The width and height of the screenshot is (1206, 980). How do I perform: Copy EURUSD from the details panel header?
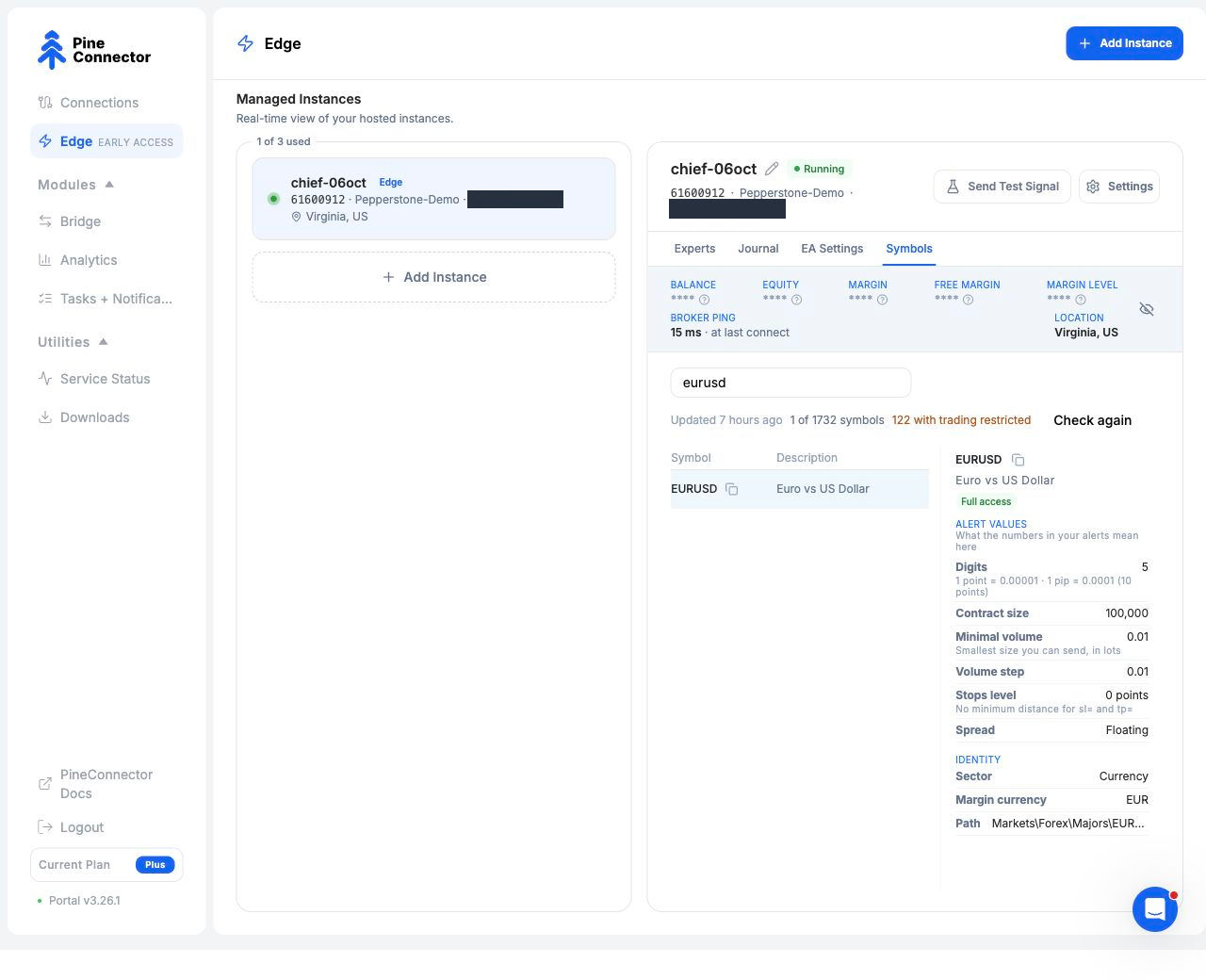click(1019, 460)
